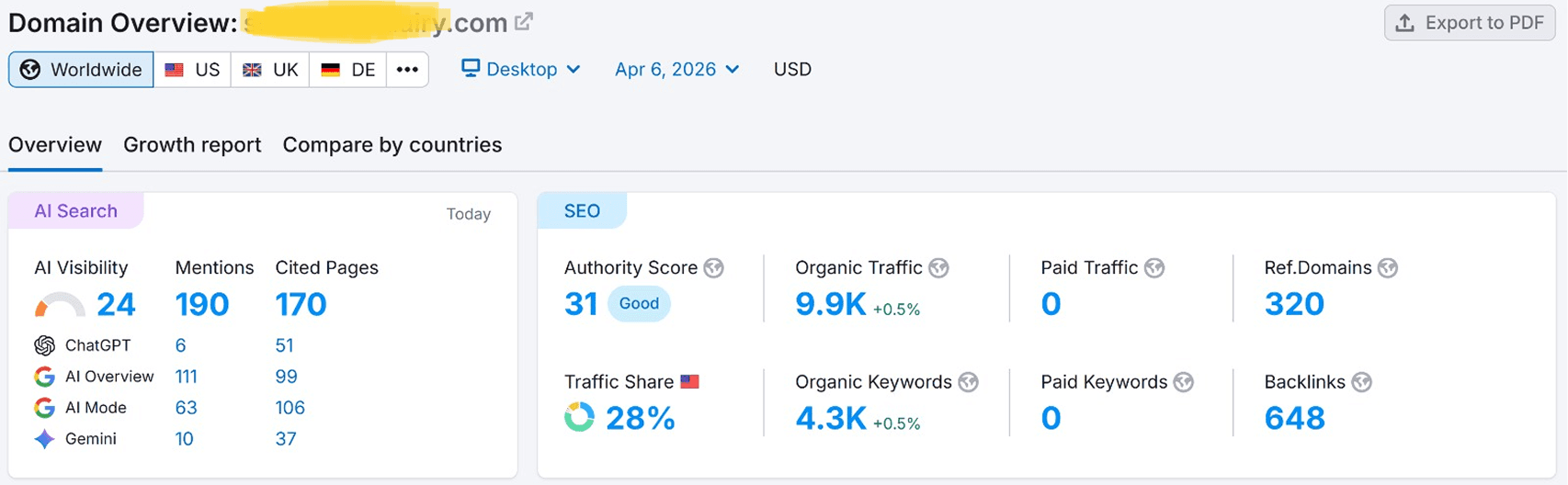The height and width of the screenshot is (485, 1568).
Task: Open the total Mentions value 190
Action: pos(202,304)
